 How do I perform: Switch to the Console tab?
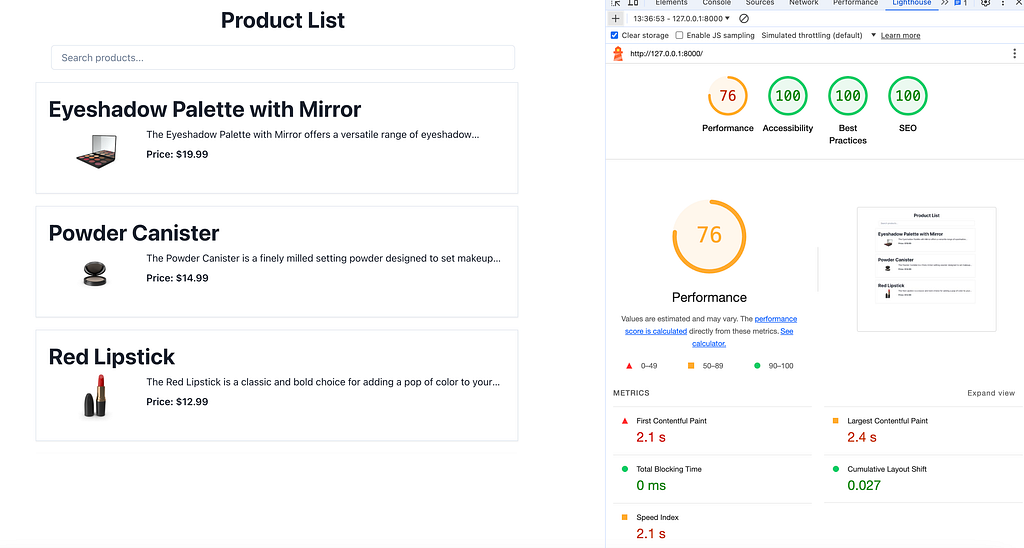[x=716, y=3]
